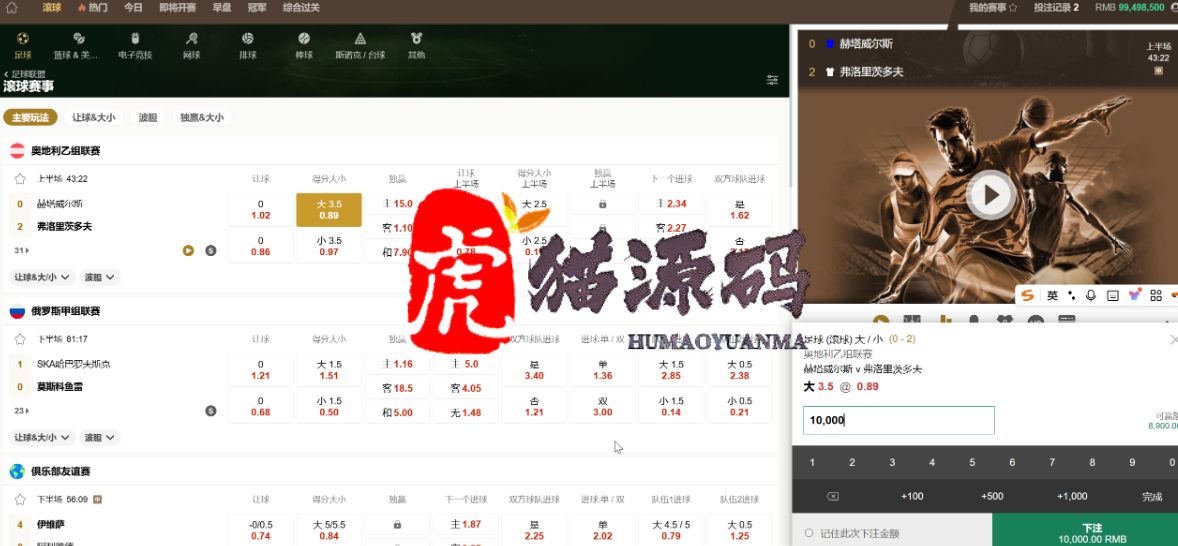
Task: Place the bet with 下注 button
Action: (1085, 530)
